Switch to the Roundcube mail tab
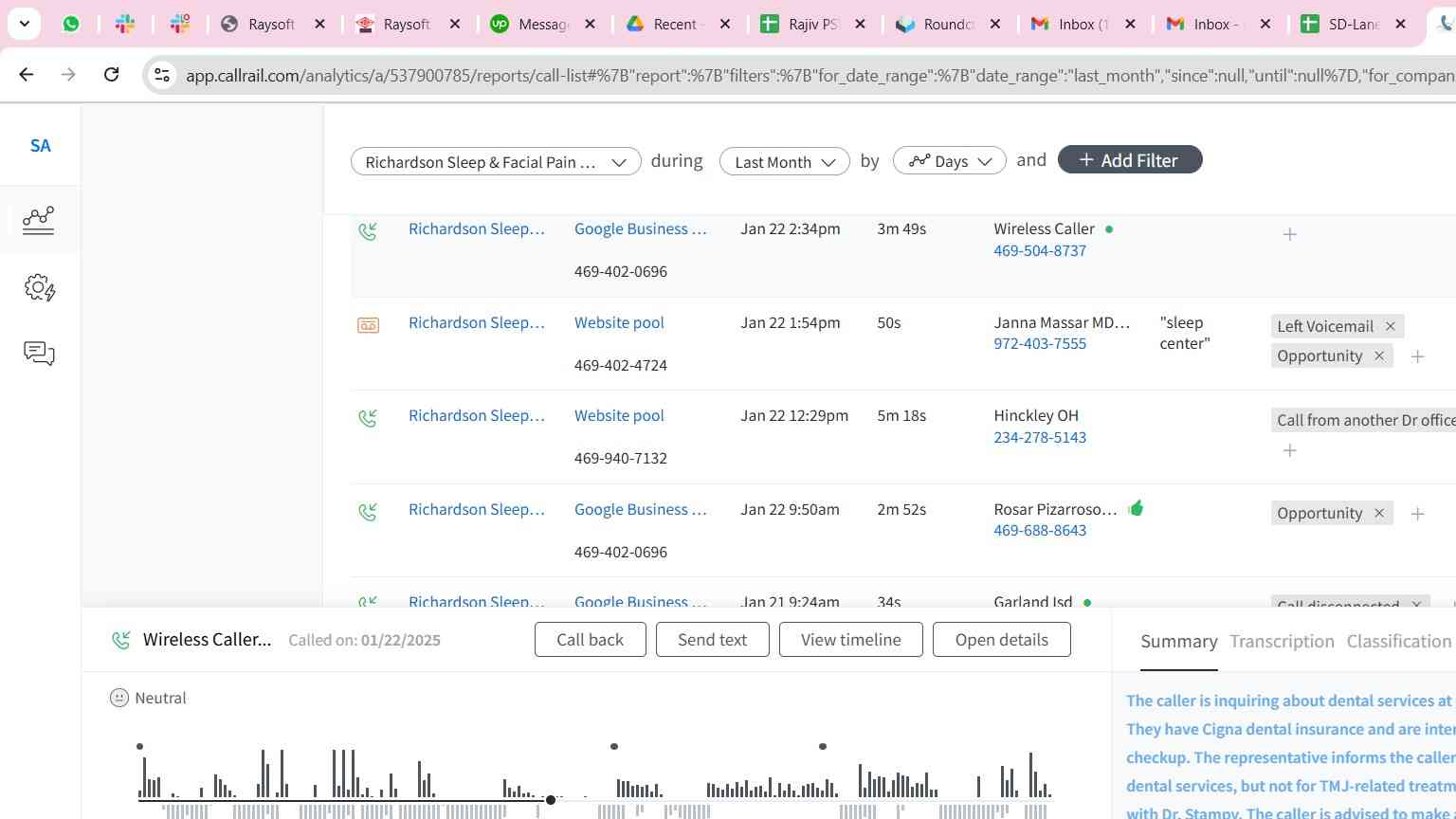The image size is (1456, 819). point(947,24)
